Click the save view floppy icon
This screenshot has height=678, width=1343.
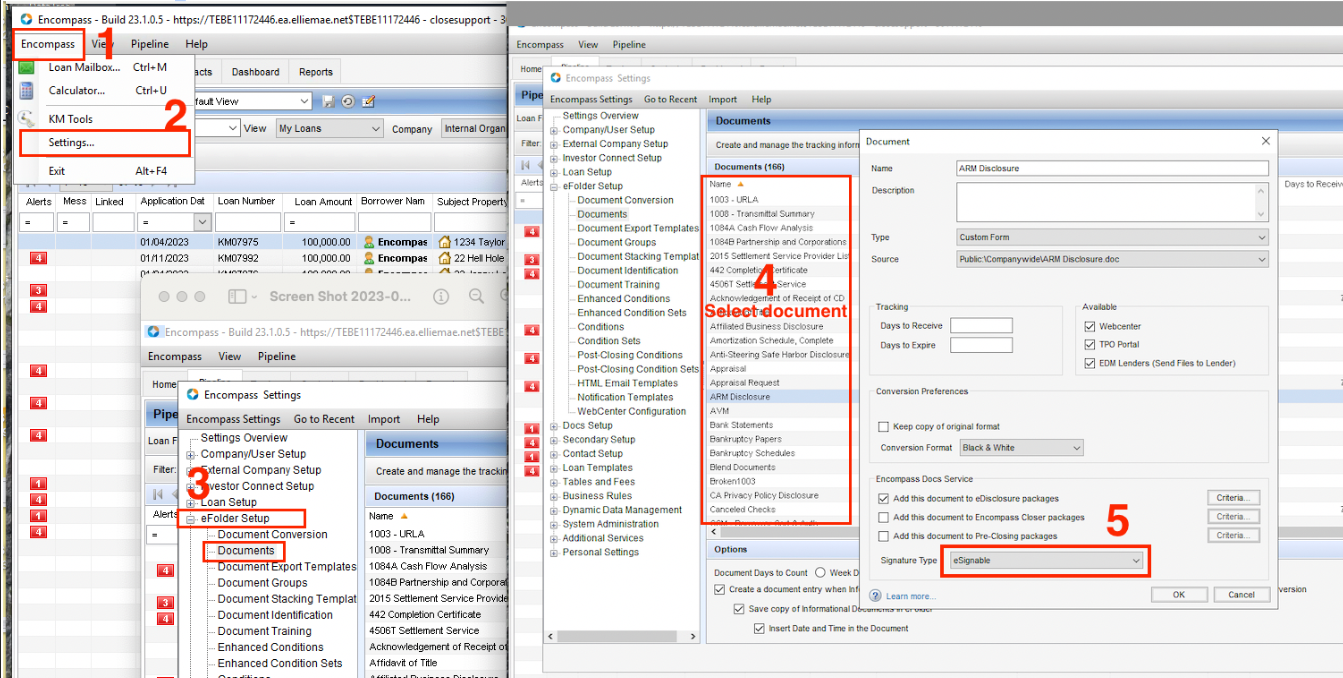click(x=329, y=101)
